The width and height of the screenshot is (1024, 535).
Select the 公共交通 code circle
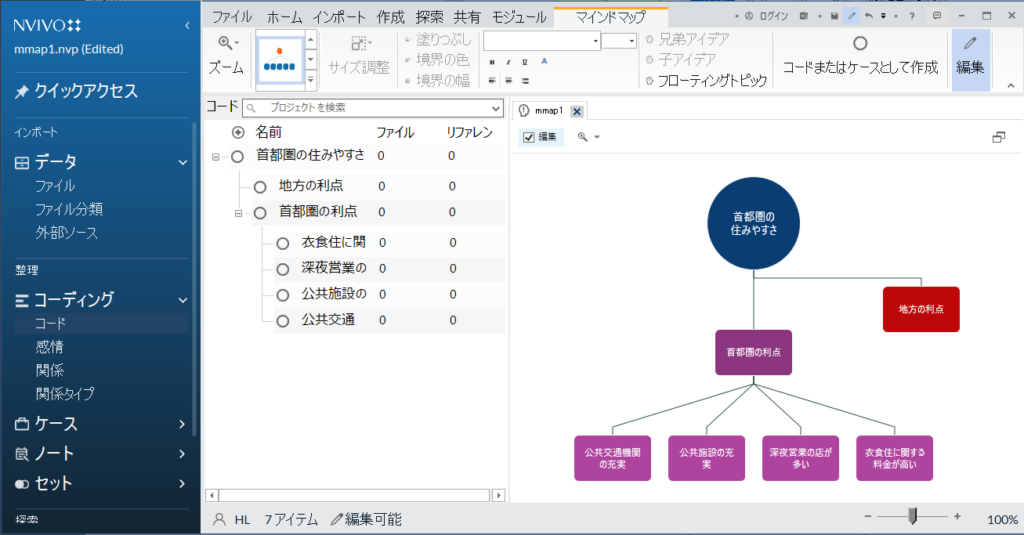click(283, 321)
